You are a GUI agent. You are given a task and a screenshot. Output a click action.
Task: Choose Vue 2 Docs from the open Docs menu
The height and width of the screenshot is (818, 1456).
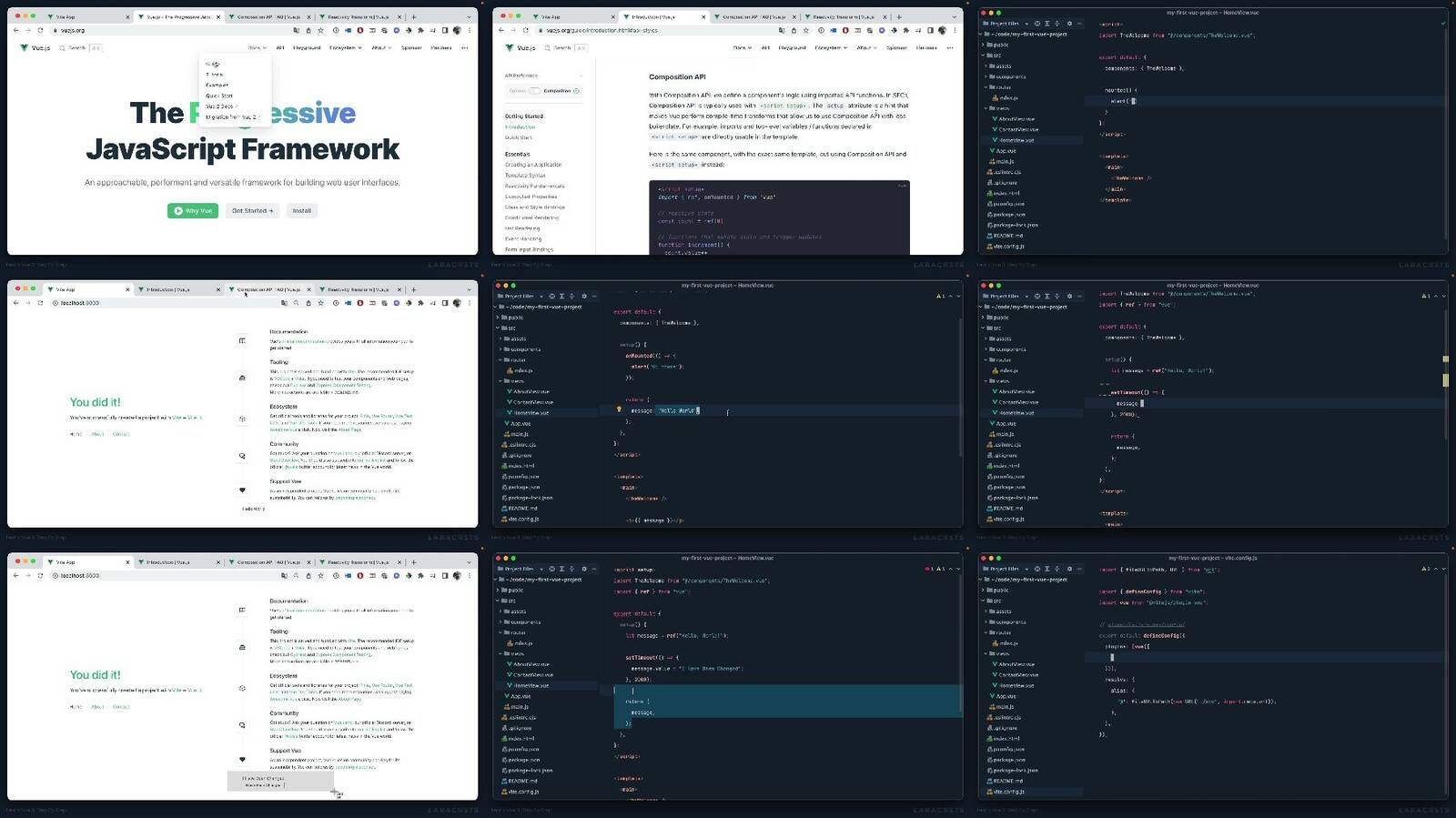[x=221, y=106]
